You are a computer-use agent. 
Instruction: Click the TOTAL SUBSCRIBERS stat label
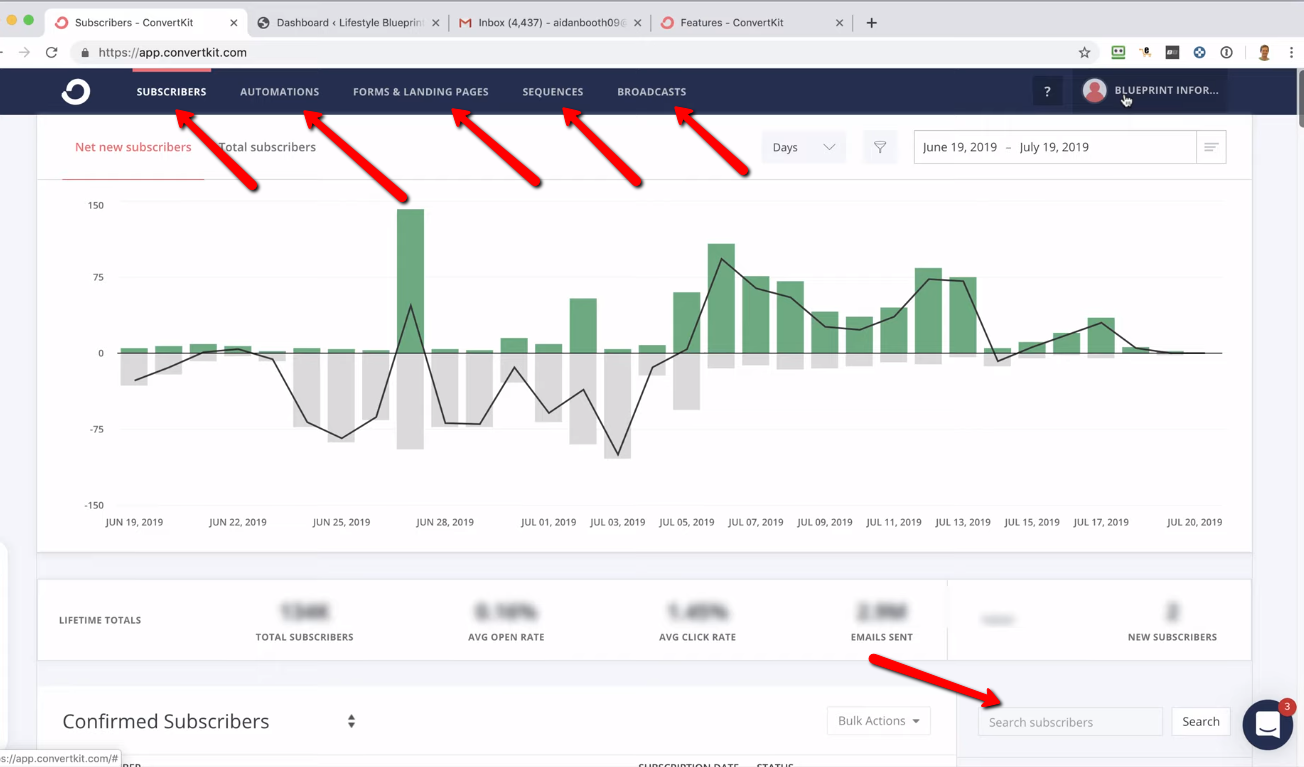pyautogui.click(x=305, y=637)
